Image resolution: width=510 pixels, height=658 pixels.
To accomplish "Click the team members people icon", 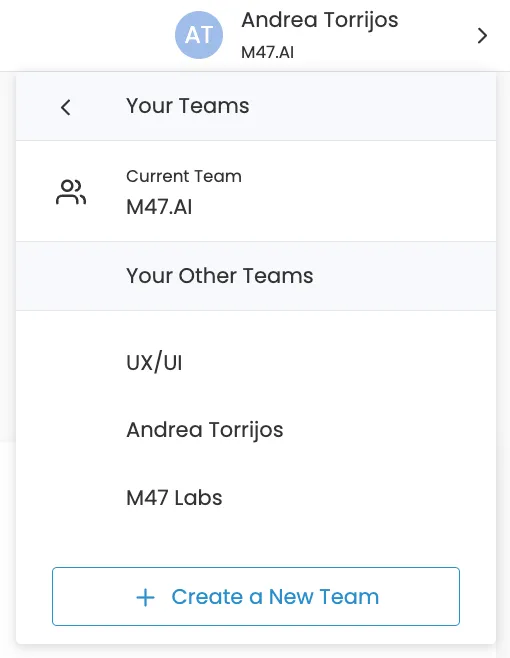I will pos(71,192).
